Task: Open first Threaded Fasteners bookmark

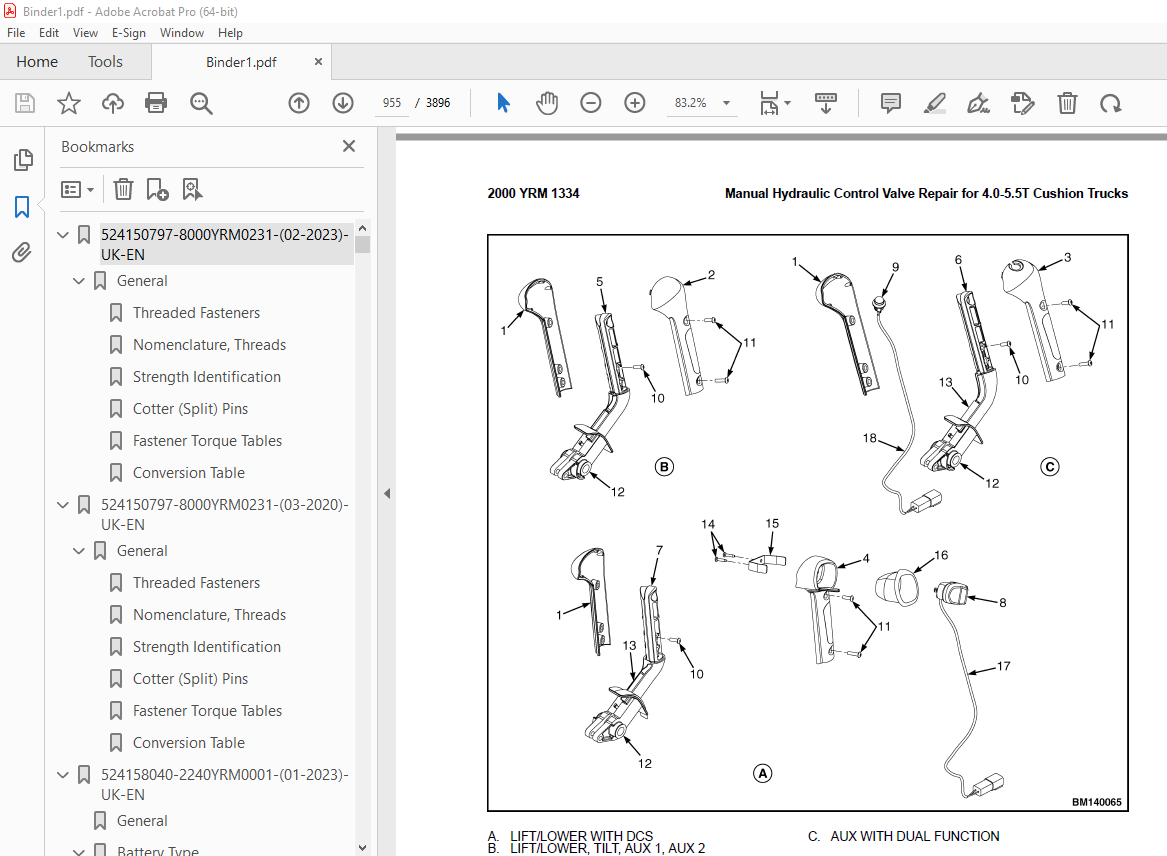Action: pos(196,313)
